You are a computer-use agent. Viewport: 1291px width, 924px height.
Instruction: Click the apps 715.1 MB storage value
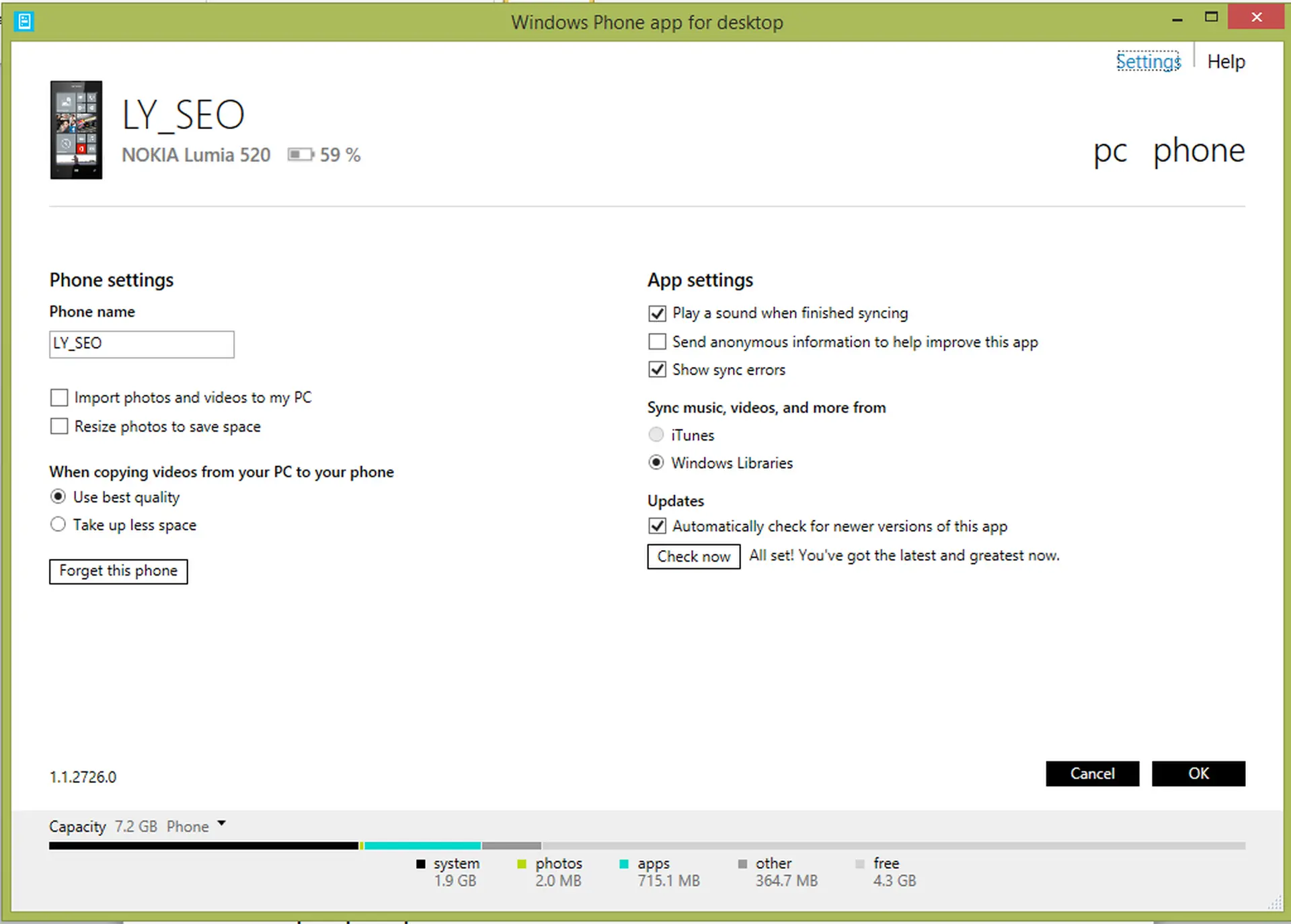click(x=669, y=881)
